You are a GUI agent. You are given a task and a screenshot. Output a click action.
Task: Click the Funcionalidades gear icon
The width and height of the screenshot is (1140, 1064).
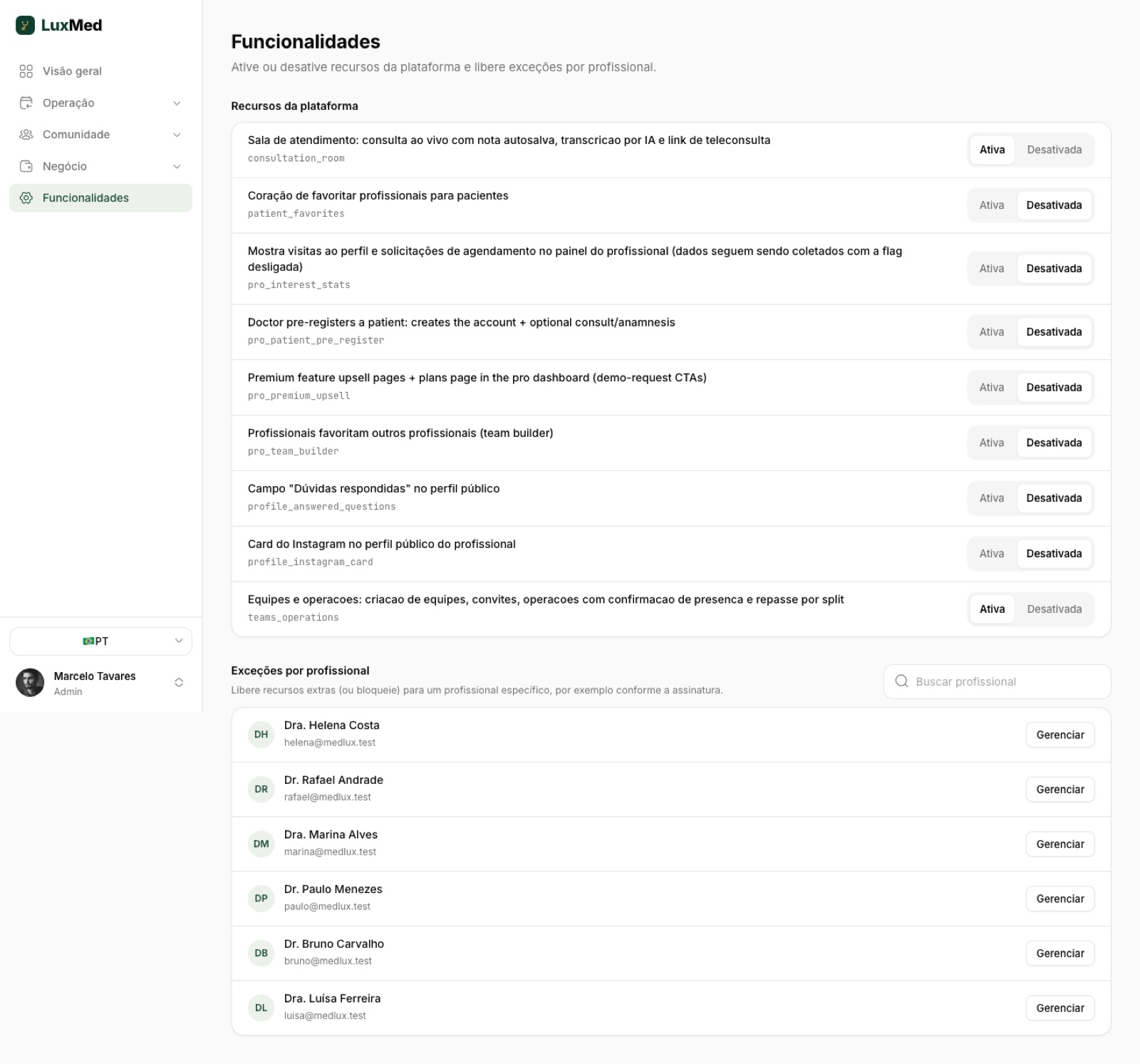click(26, 198)
